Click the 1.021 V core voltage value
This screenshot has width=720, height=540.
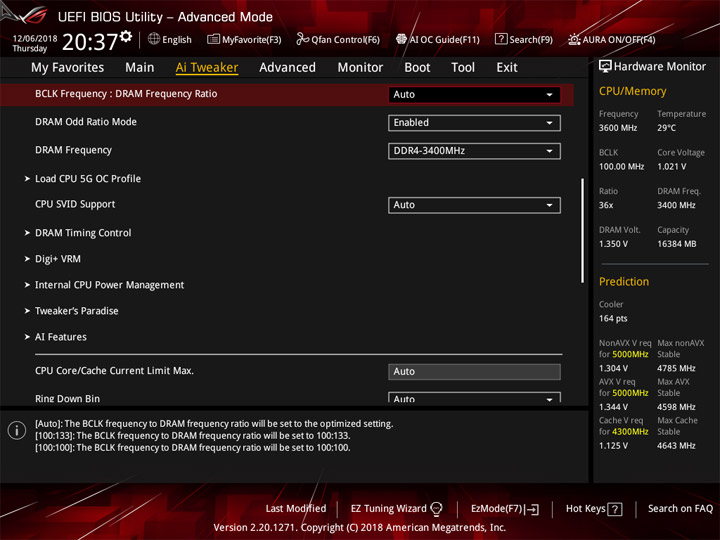pos(671,167)
